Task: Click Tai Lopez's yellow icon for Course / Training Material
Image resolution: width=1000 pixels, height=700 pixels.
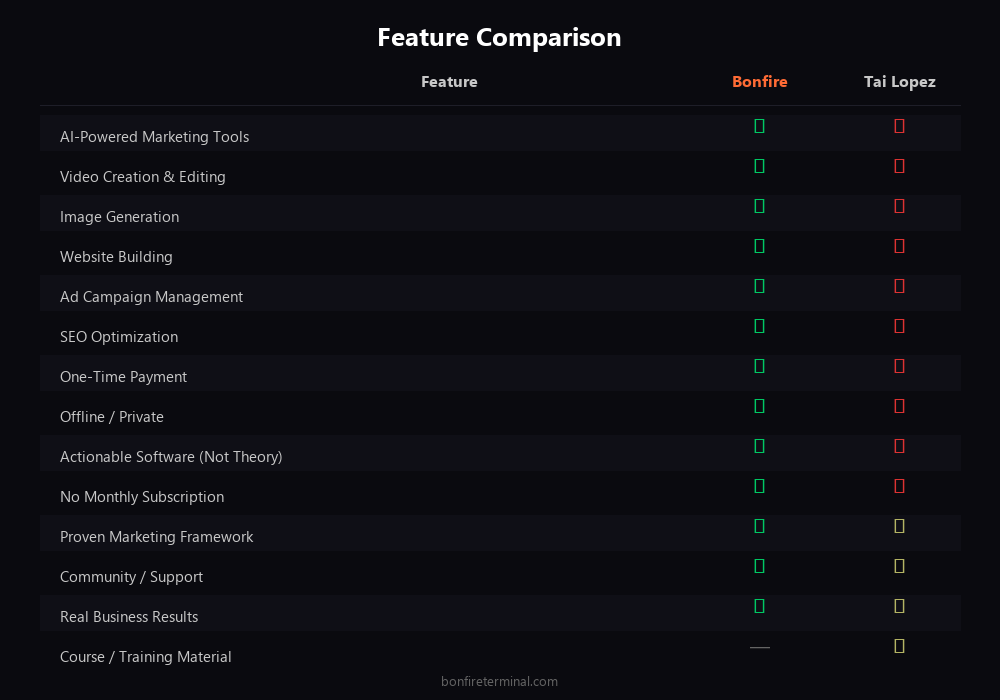Action: coord(899,646)
